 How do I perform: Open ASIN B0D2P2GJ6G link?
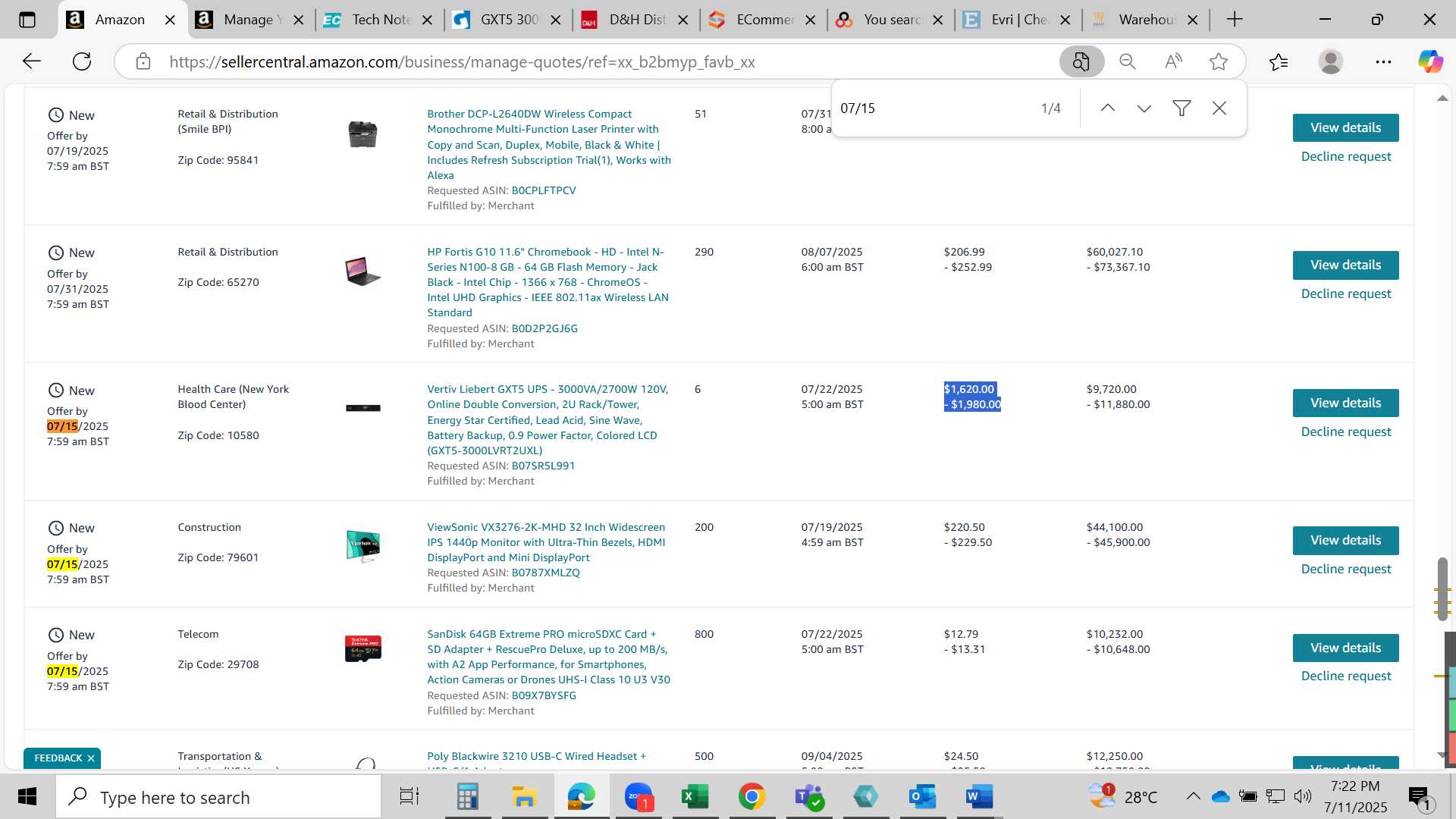click(x=544, y=328)
